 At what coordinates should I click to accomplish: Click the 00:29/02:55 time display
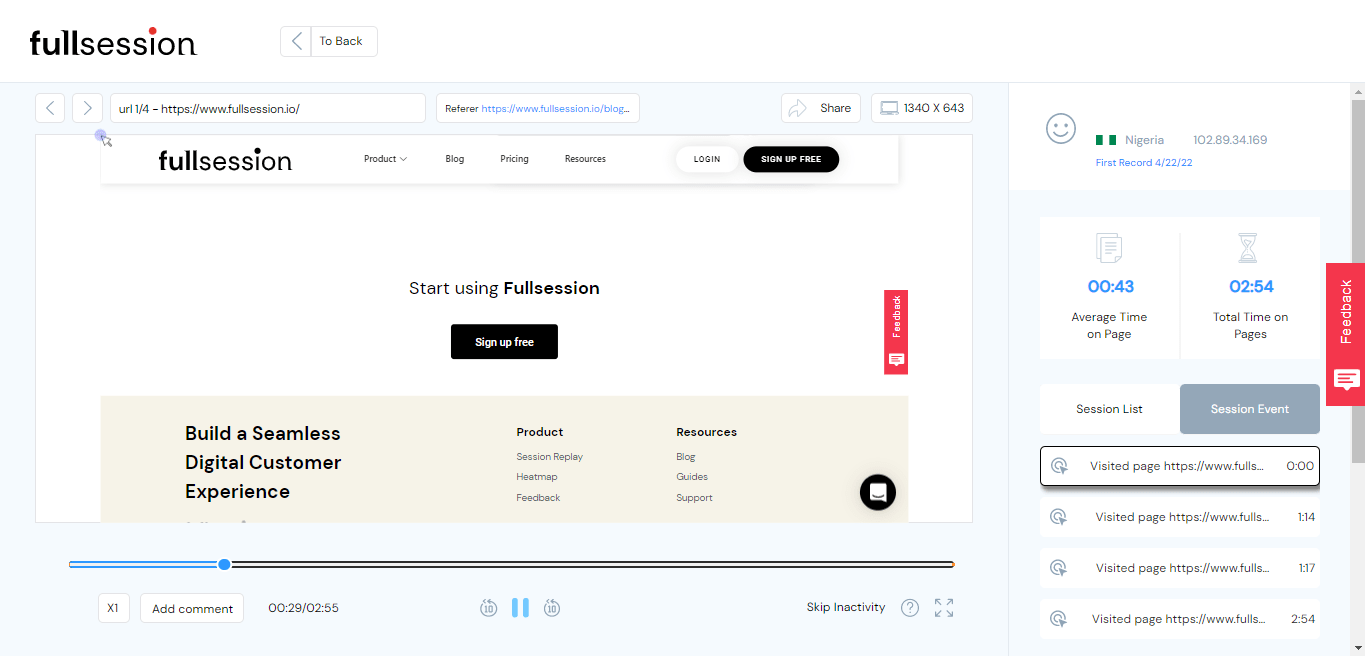pos(303,608)
